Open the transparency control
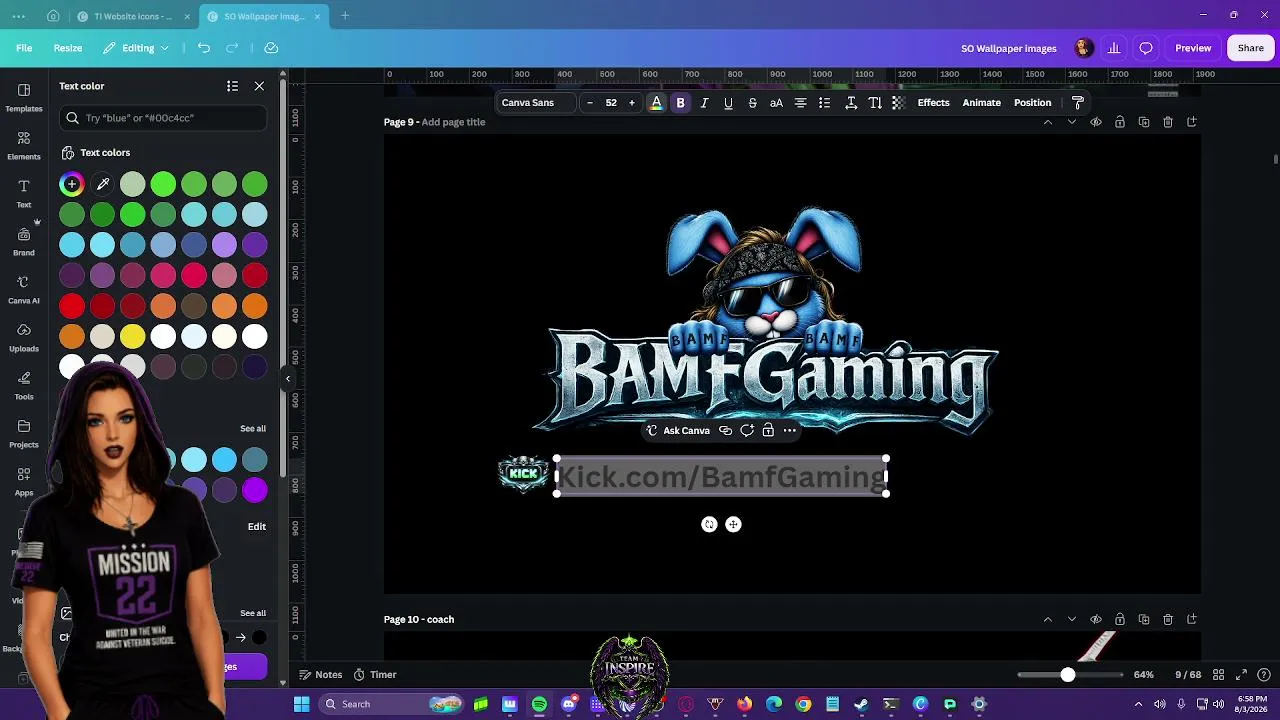Screen dimensions: 1280x720 coord(899,103)
